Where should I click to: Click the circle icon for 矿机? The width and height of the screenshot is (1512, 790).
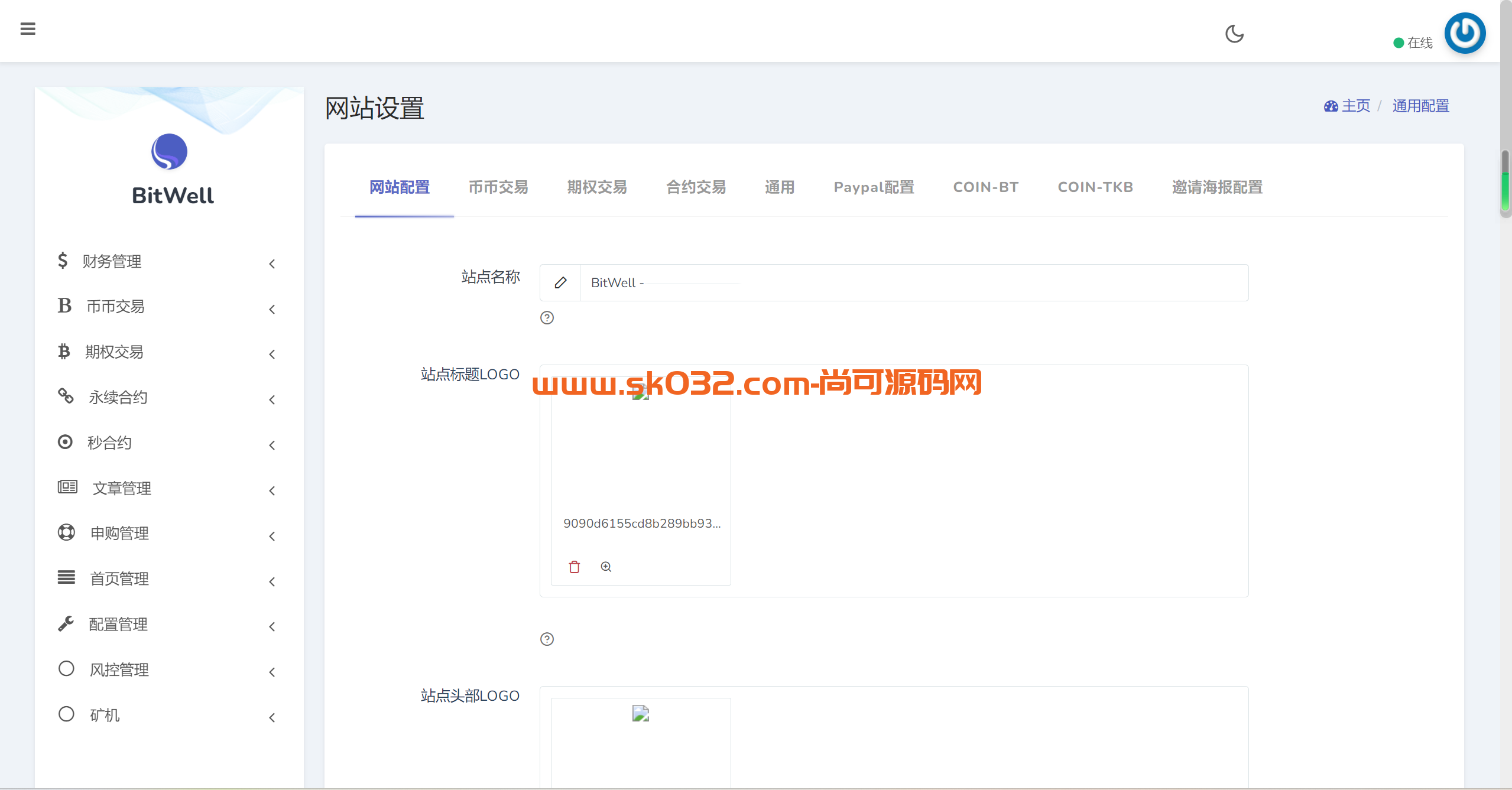pyautogui.click(x=66, y=714)
